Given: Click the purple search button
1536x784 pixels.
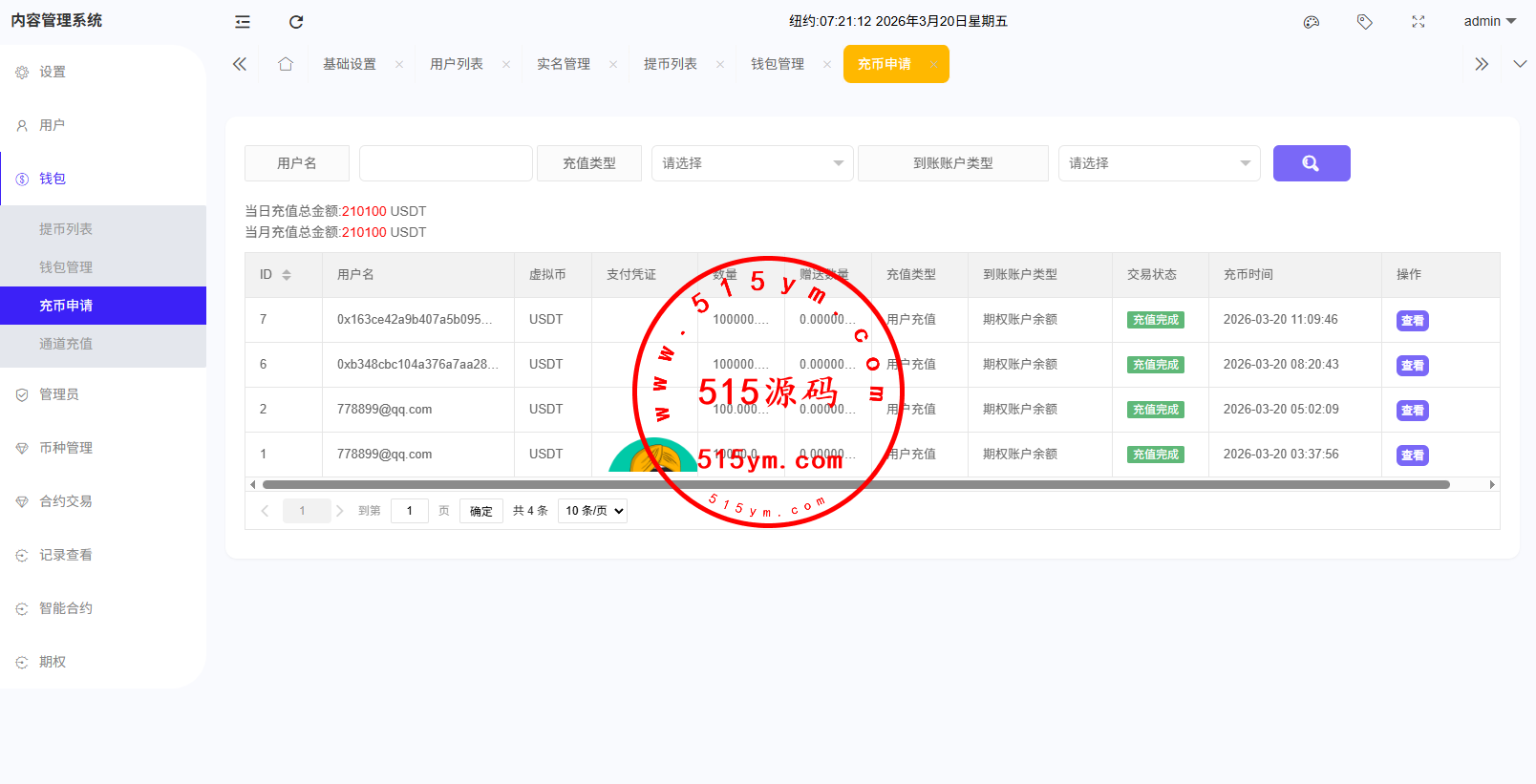Looking at the screenshot, I should click(1311, 163).
